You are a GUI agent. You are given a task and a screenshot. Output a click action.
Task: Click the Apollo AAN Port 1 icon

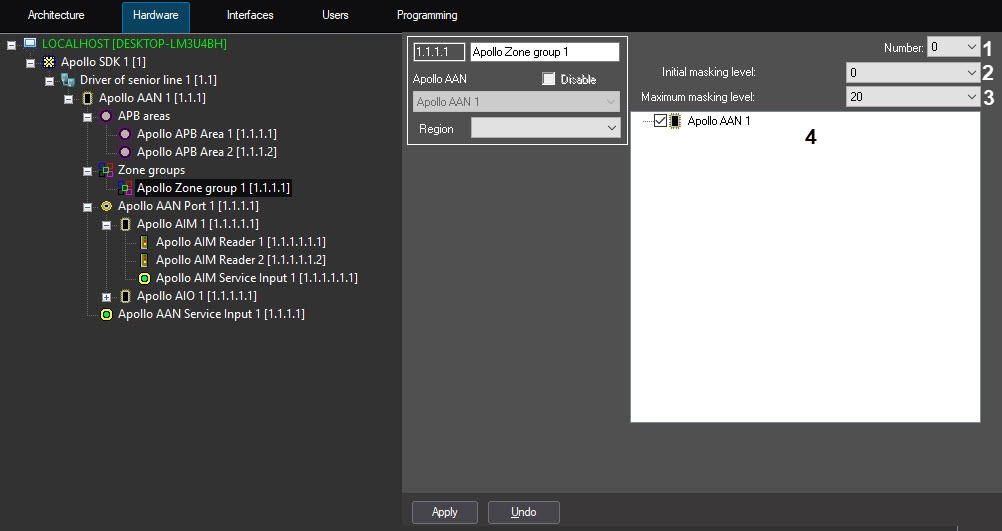pos(106,206)
